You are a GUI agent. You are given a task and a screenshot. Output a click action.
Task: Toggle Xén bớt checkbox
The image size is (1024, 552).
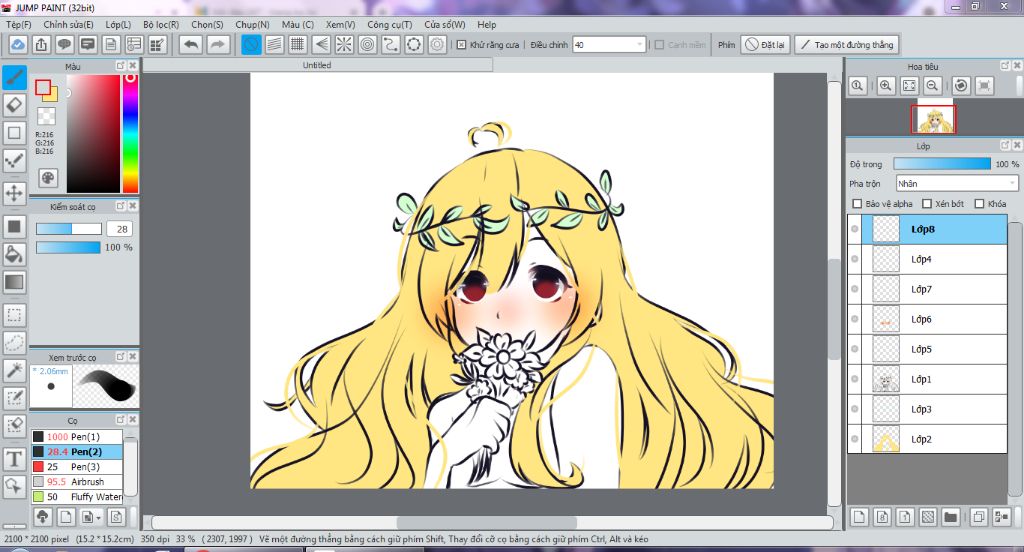[x=927, y=204]
